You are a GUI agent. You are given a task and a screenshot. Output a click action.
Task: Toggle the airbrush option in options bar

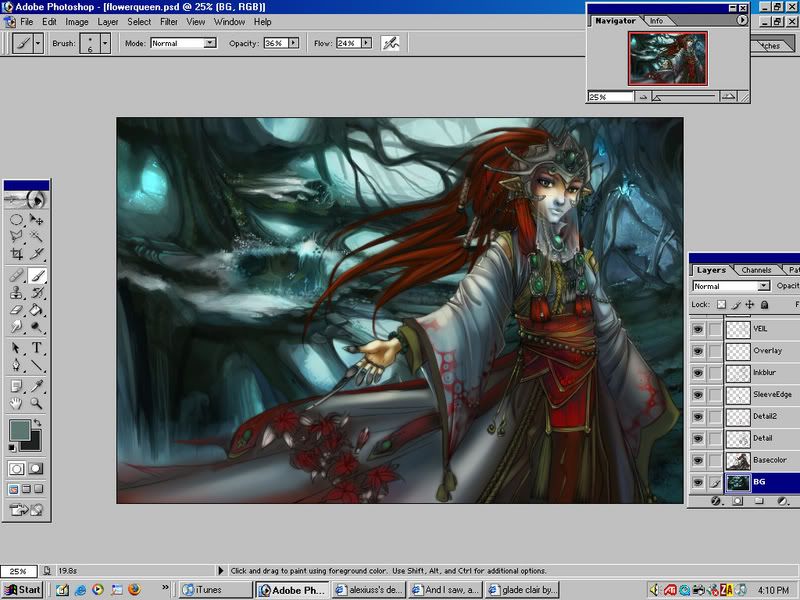pyautogui.click(x=390, y=43)
